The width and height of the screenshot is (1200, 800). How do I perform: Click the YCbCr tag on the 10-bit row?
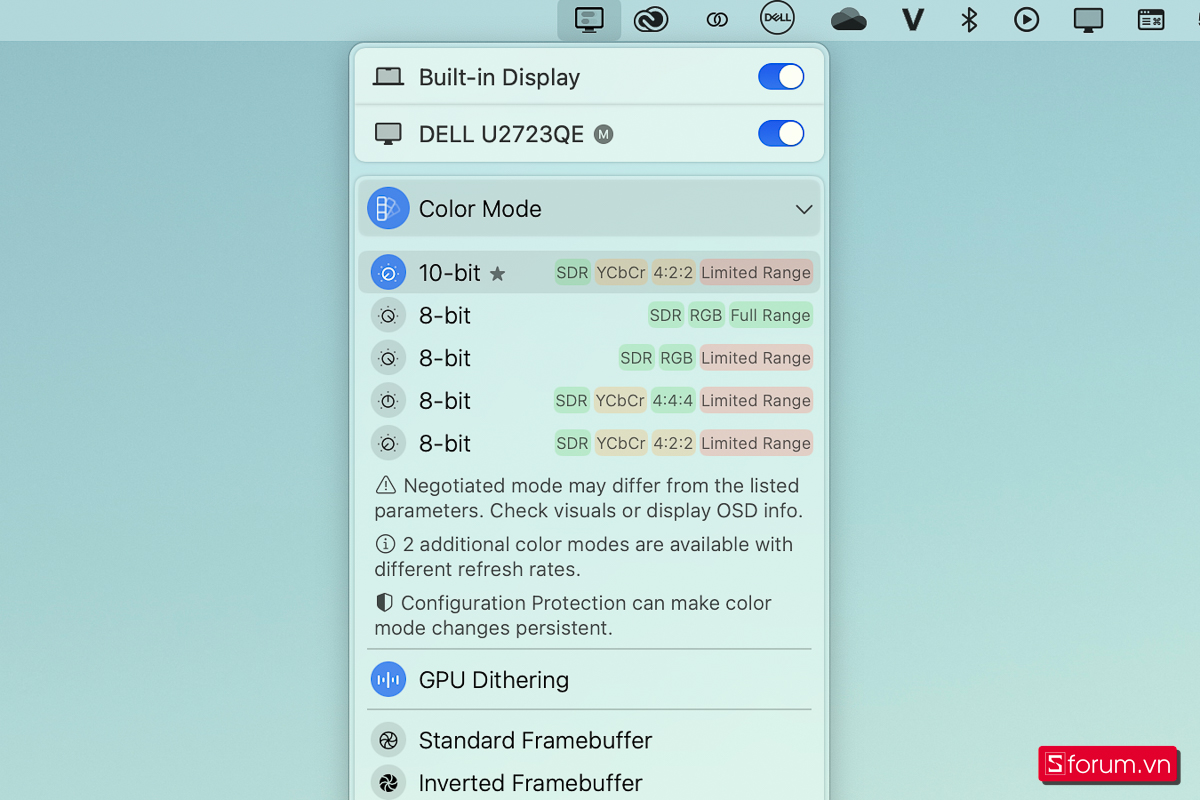coord(620,272)
